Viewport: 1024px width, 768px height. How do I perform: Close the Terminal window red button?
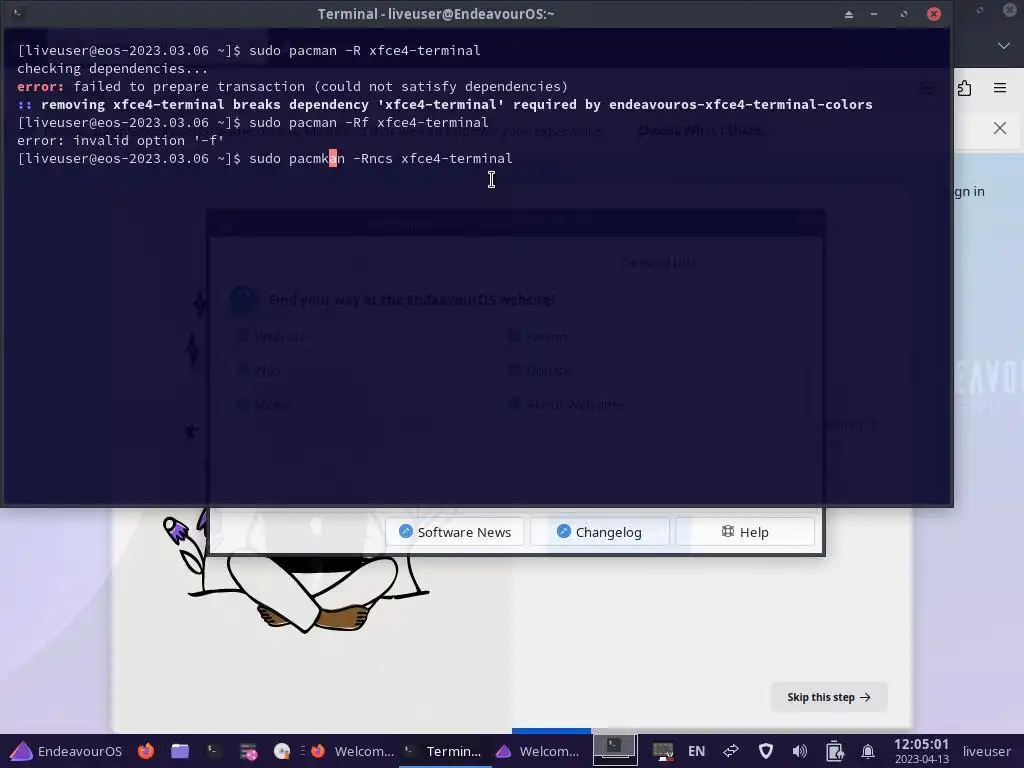(934, 14)
